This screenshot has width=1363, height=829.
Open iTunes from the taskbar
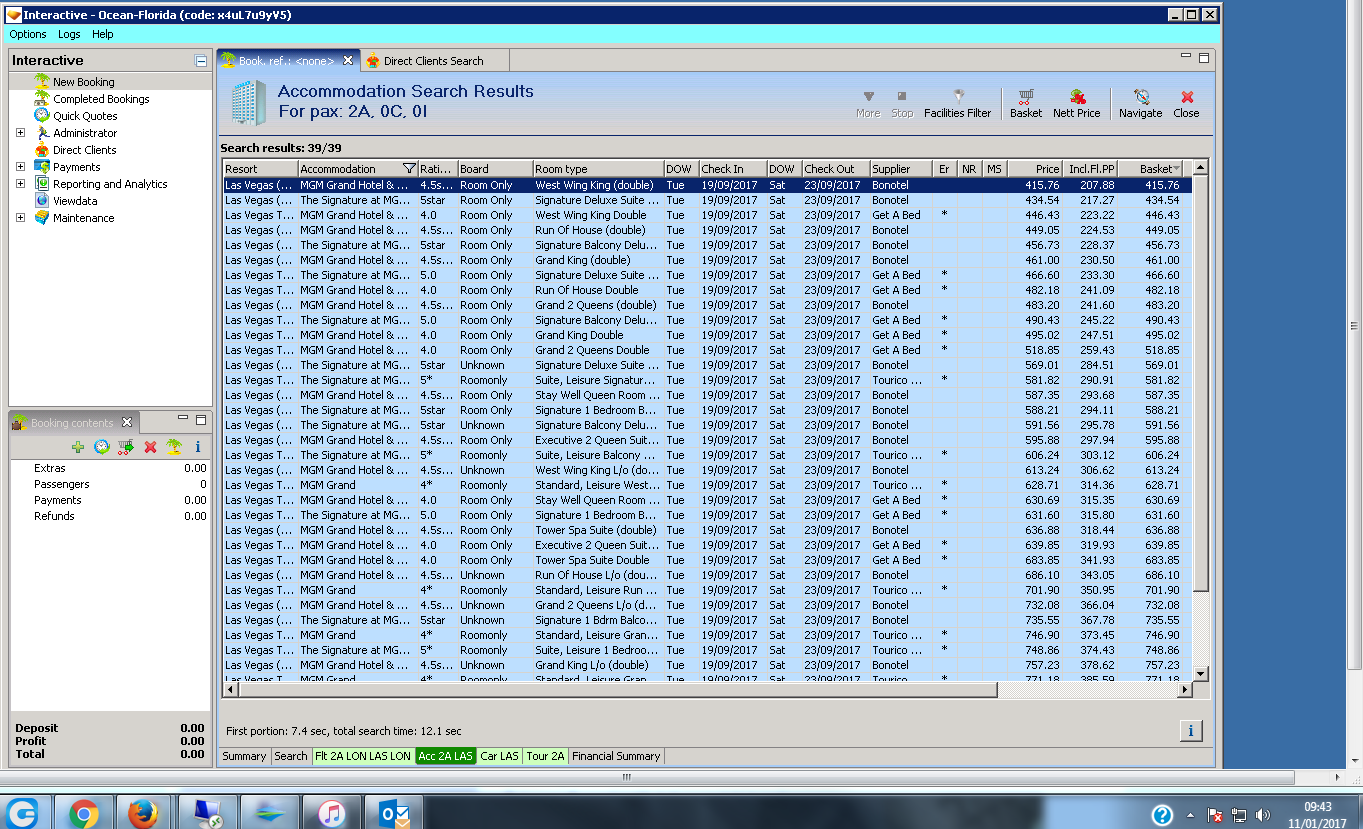pos(331,813)
